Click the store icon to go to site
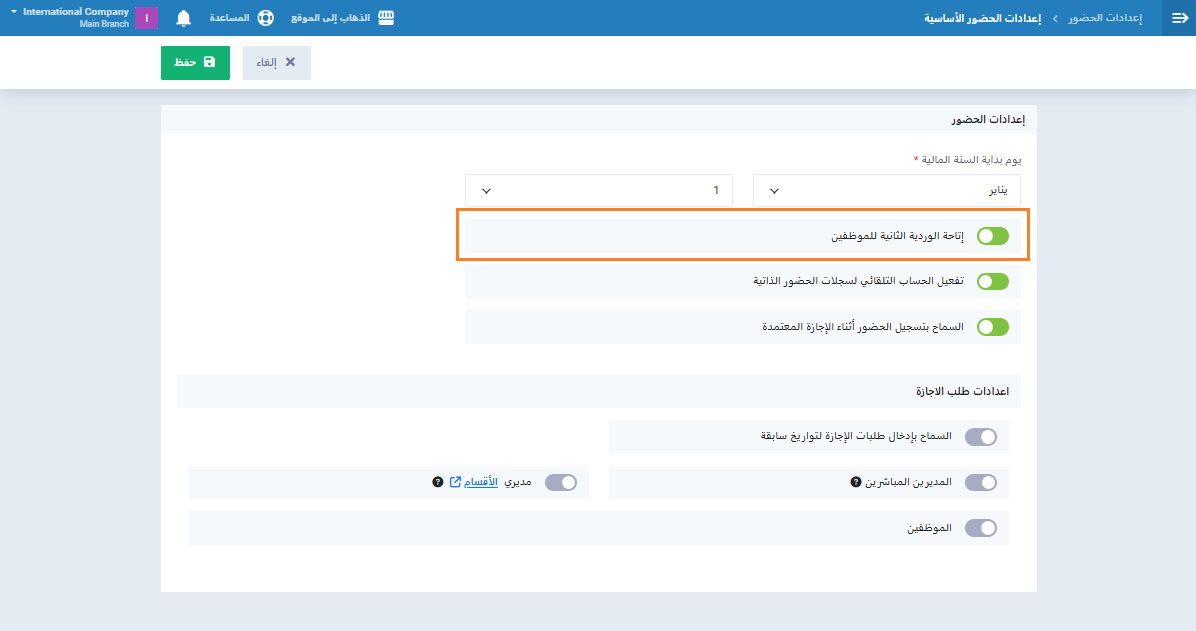The image size is (1196, 631). (385, 18)
